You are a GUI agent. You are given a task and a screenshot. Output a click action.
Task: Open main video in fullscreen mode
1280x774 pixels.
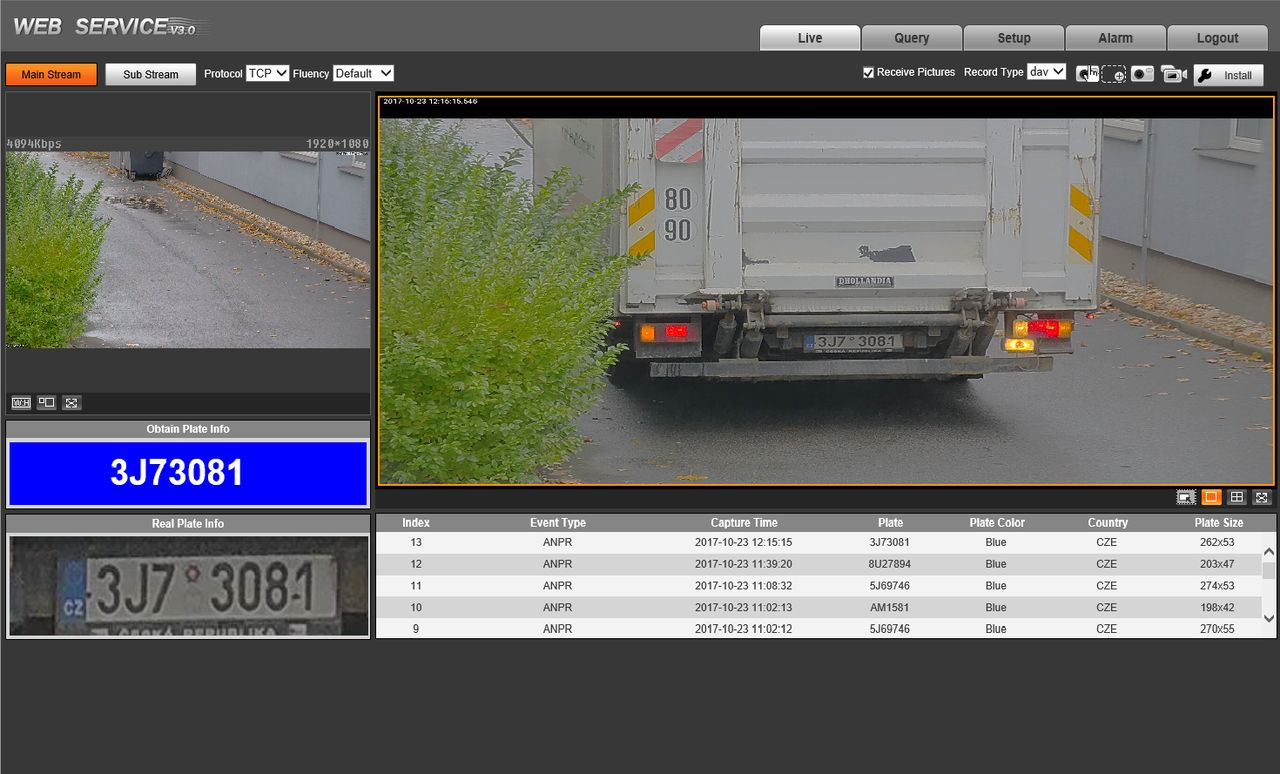point(1262,497)
